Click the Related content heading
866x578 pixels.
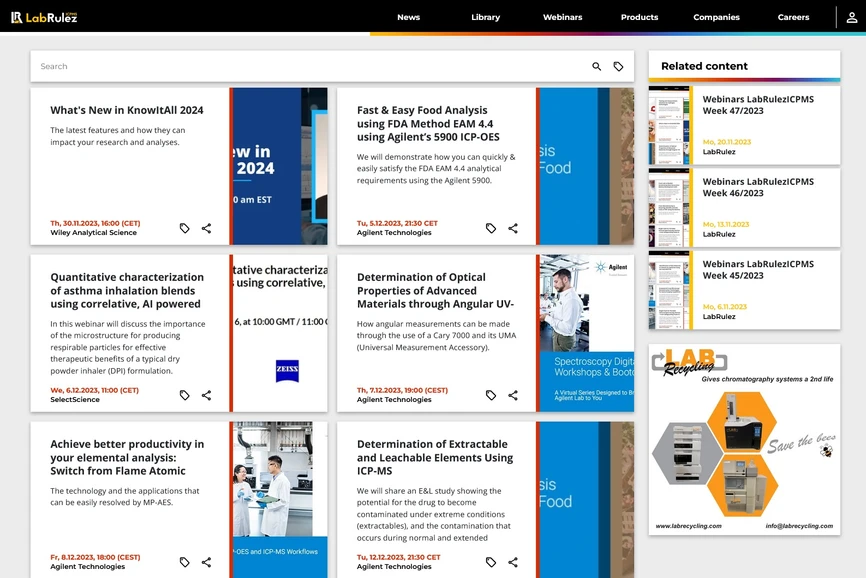[x=704, y=66]
